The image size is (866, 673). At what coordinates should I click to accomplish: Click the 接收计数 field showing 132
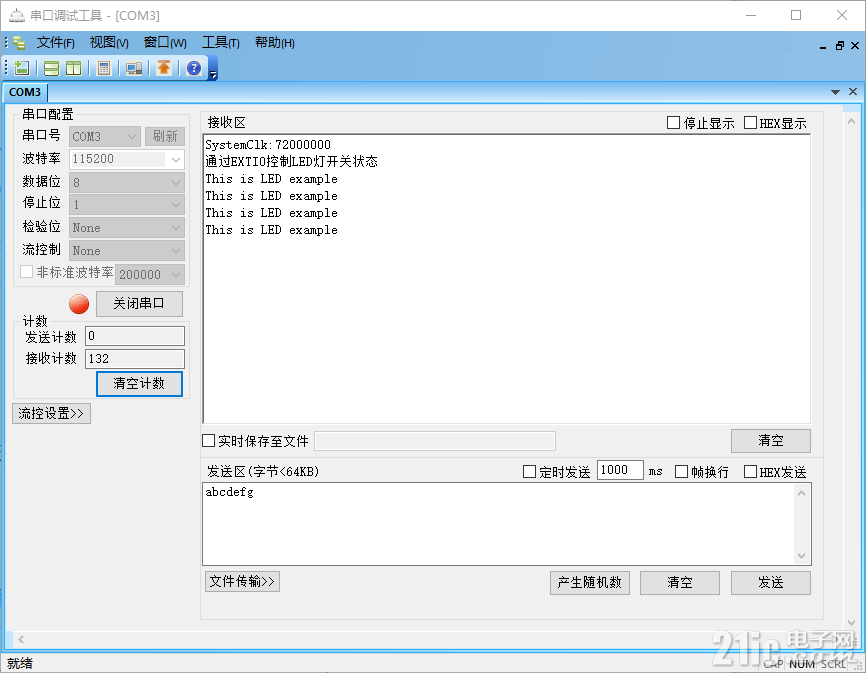[135, 358]
